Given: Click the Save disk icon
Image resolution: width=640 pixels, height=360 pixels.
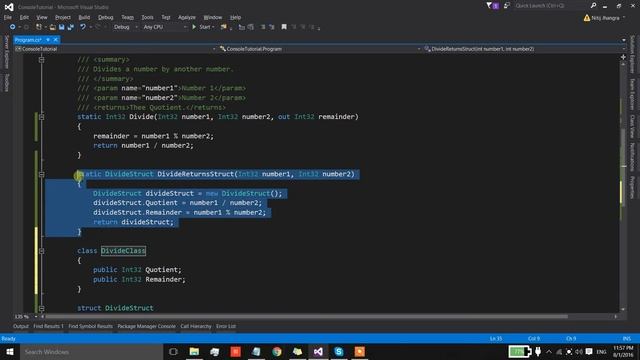Looking at the screenshot, I should [62, 27].
